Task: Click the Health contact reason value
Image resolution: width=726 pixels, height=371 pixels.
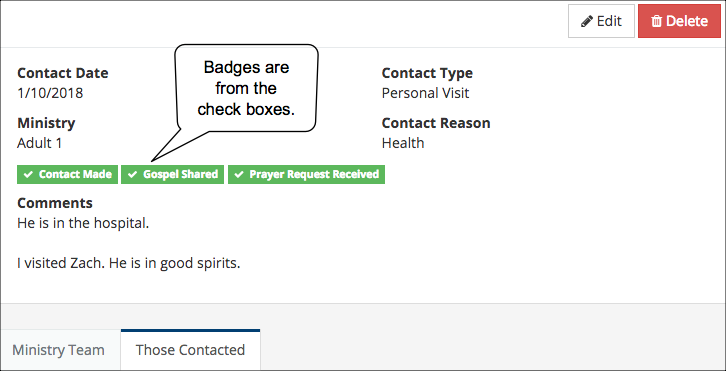Action: (403, 143)
